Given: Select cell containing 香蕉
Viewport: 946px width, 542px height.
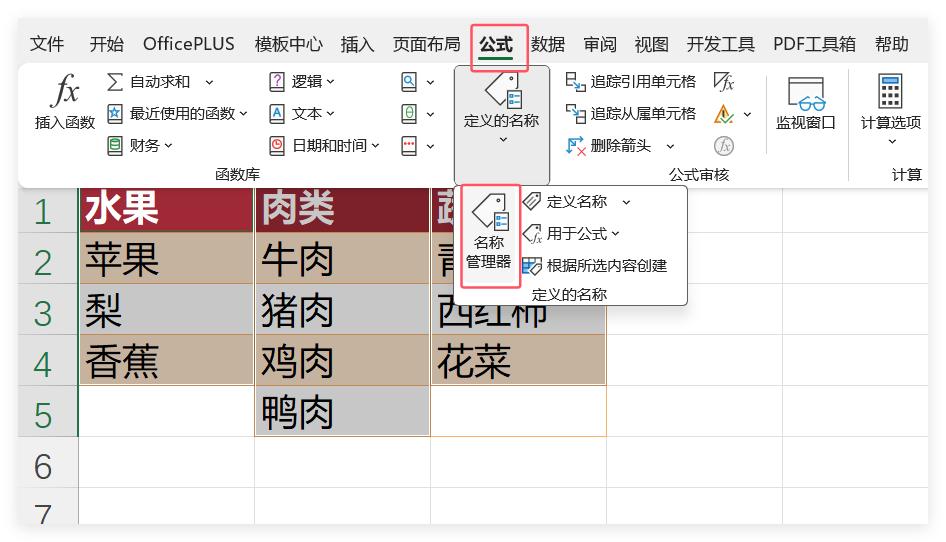Looking at the screenshot, I should coord(167,360).
